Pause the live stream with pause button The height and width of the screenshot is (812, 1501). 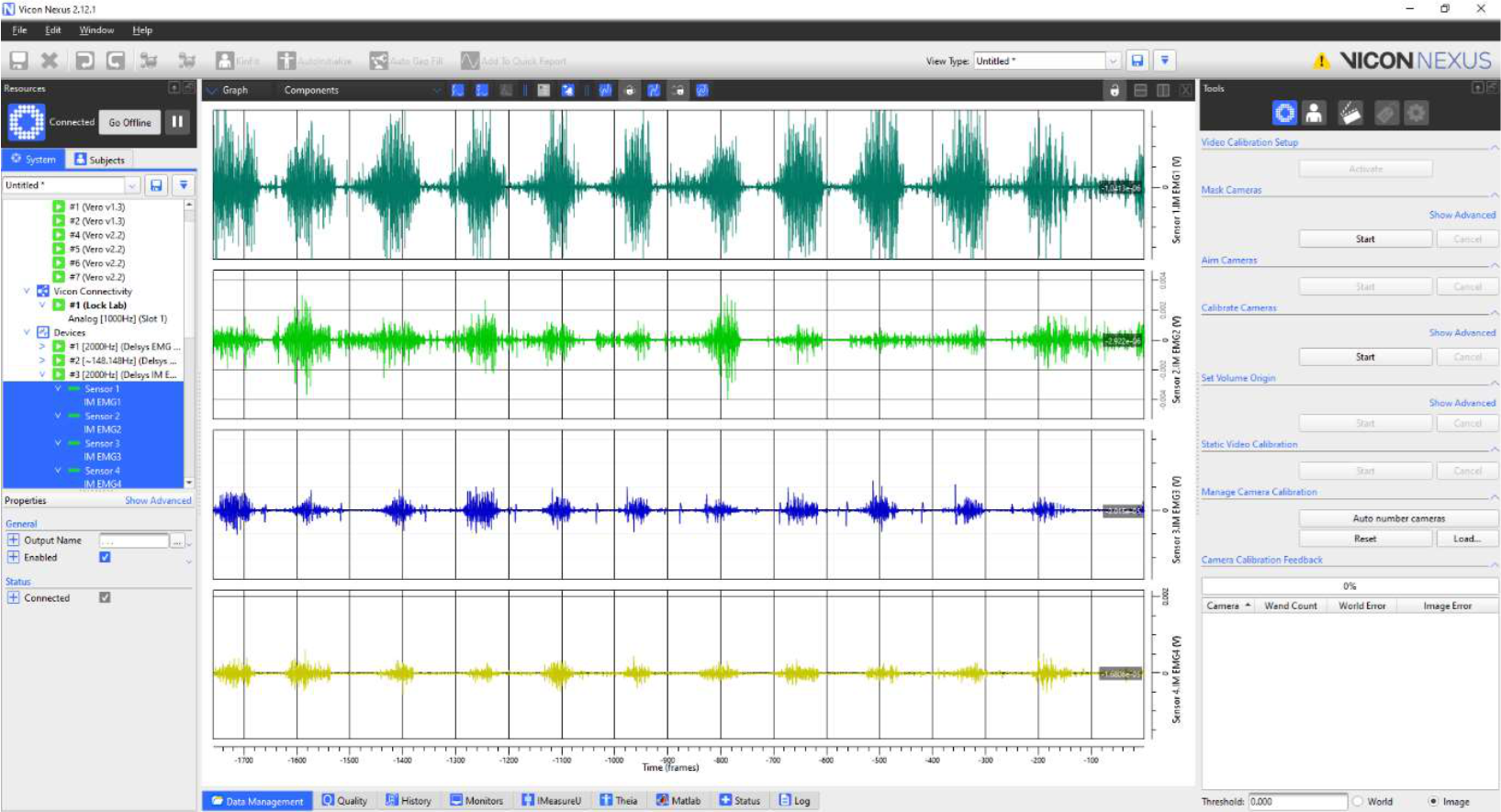coord(177,121)
